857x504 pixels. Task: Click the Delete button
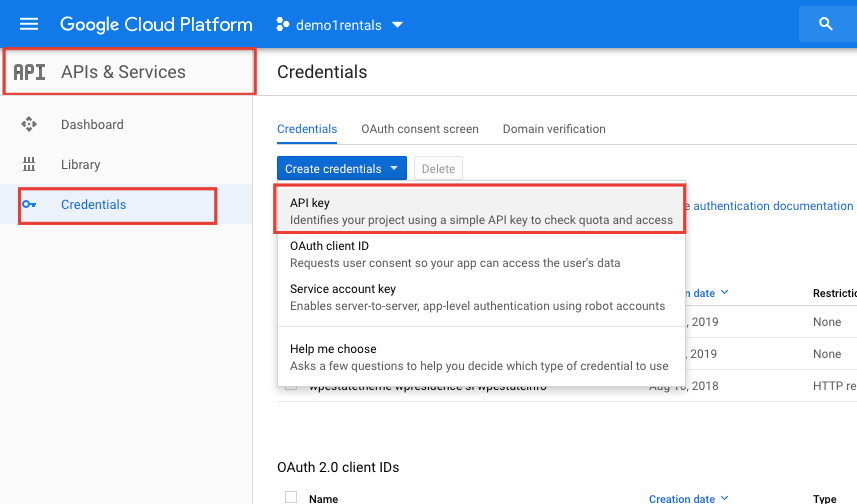click(438, 168)
